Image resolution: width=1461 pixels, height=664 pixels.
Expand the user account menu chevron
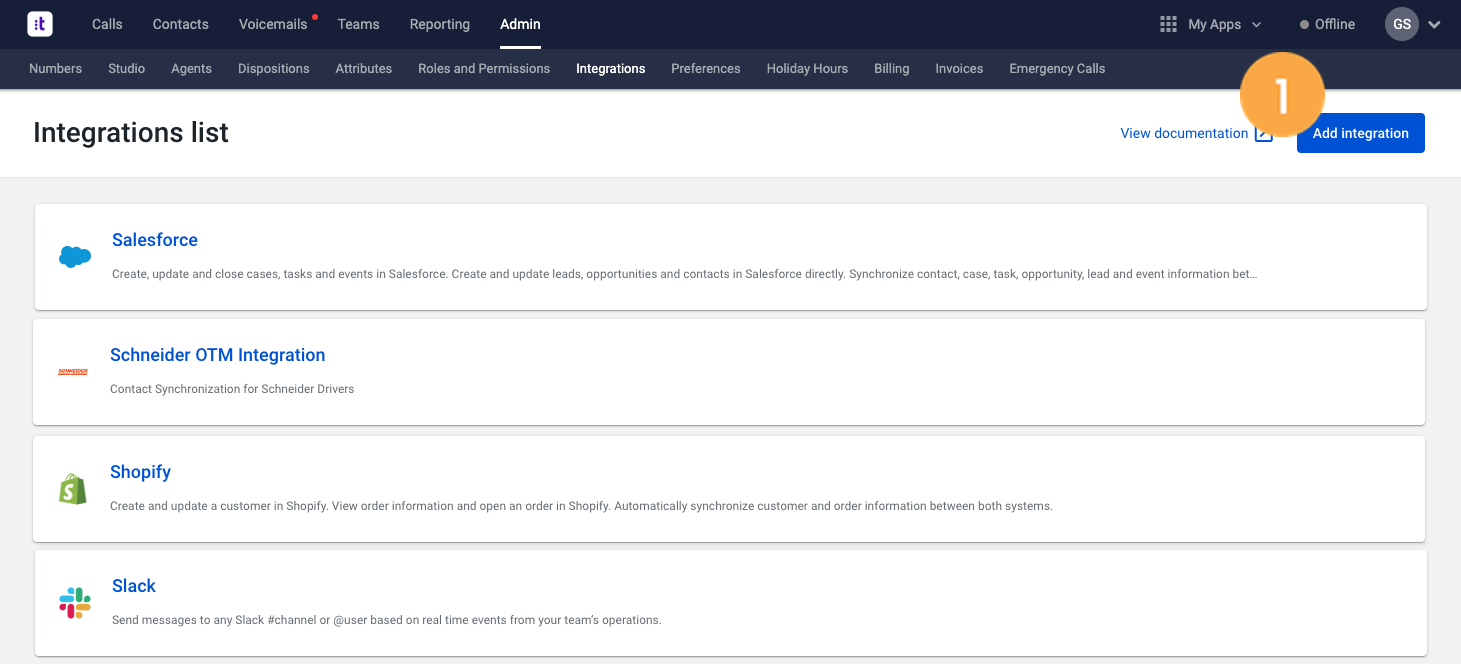coord(1434,24)
